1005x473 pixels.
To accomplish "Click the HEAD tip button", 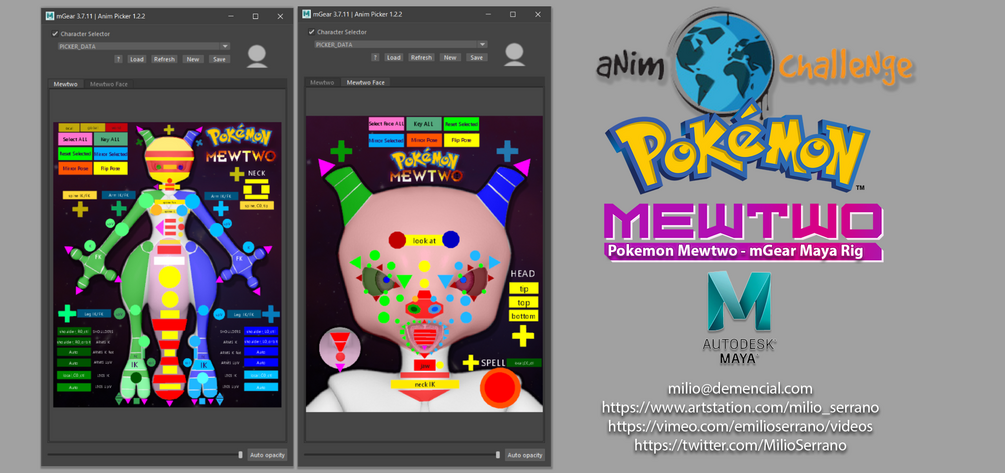I will pos(524,289).
